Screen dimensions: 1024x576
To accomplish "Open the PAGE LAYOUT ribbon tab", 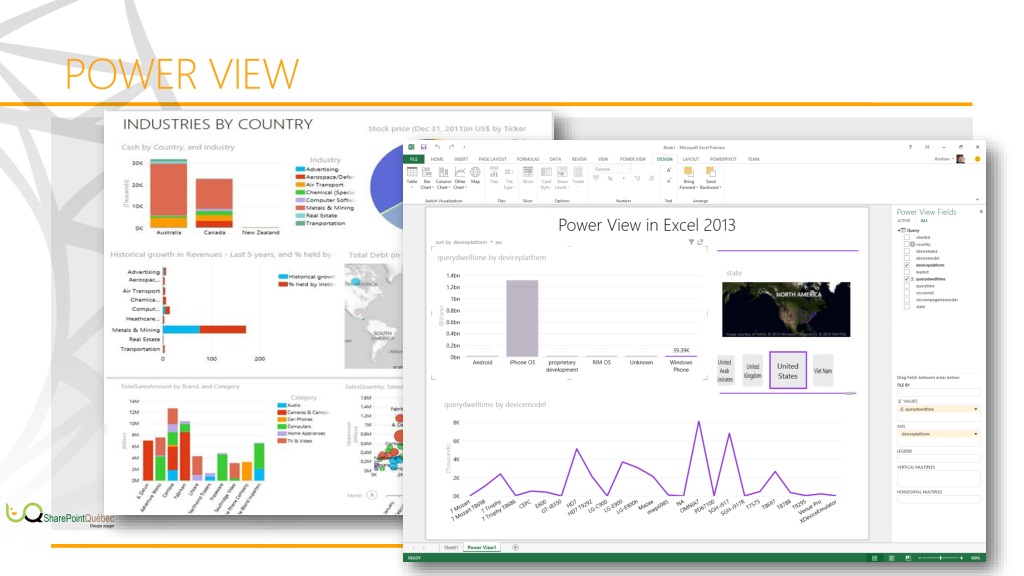I will click(492, 159).
